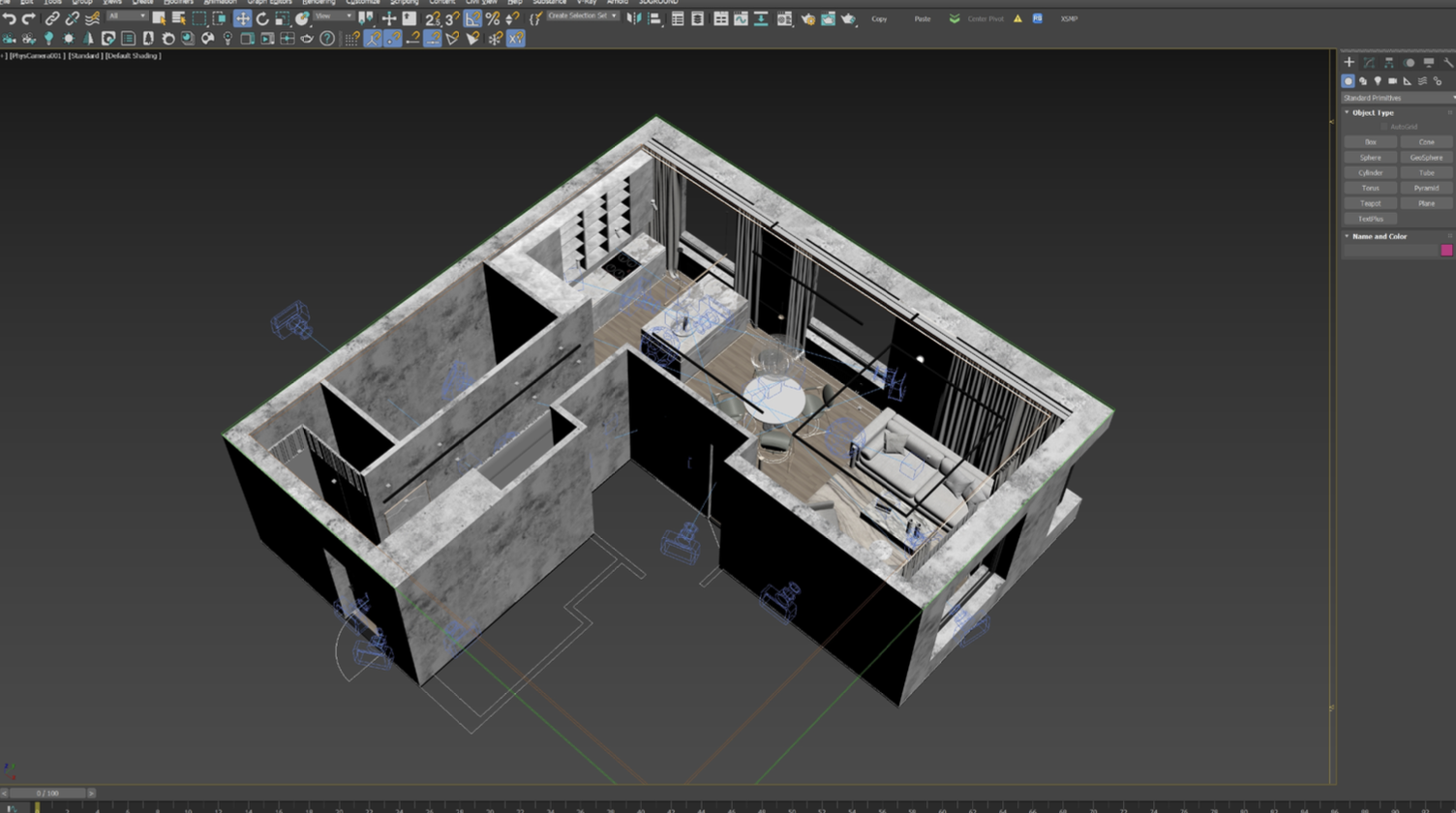Toggle the 2.5 snaps button

(432, 18)
